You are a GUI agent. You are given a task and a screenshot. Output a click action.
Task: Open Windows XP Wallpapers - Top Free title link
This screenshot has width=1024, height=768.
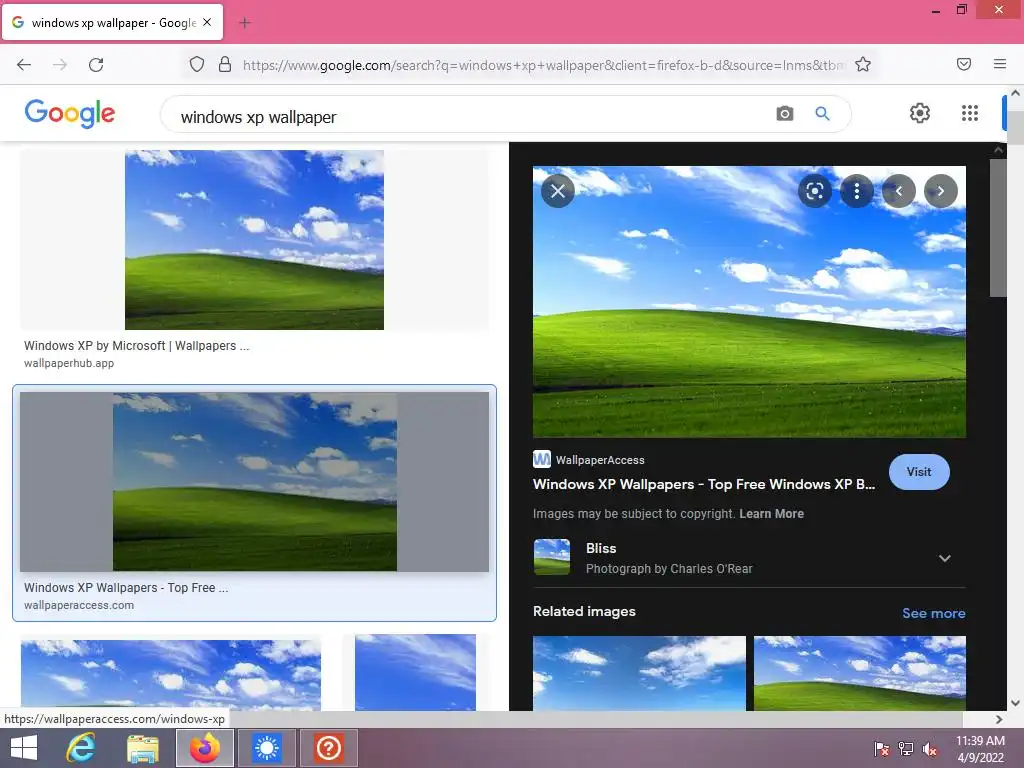click(x=704, y=485)
